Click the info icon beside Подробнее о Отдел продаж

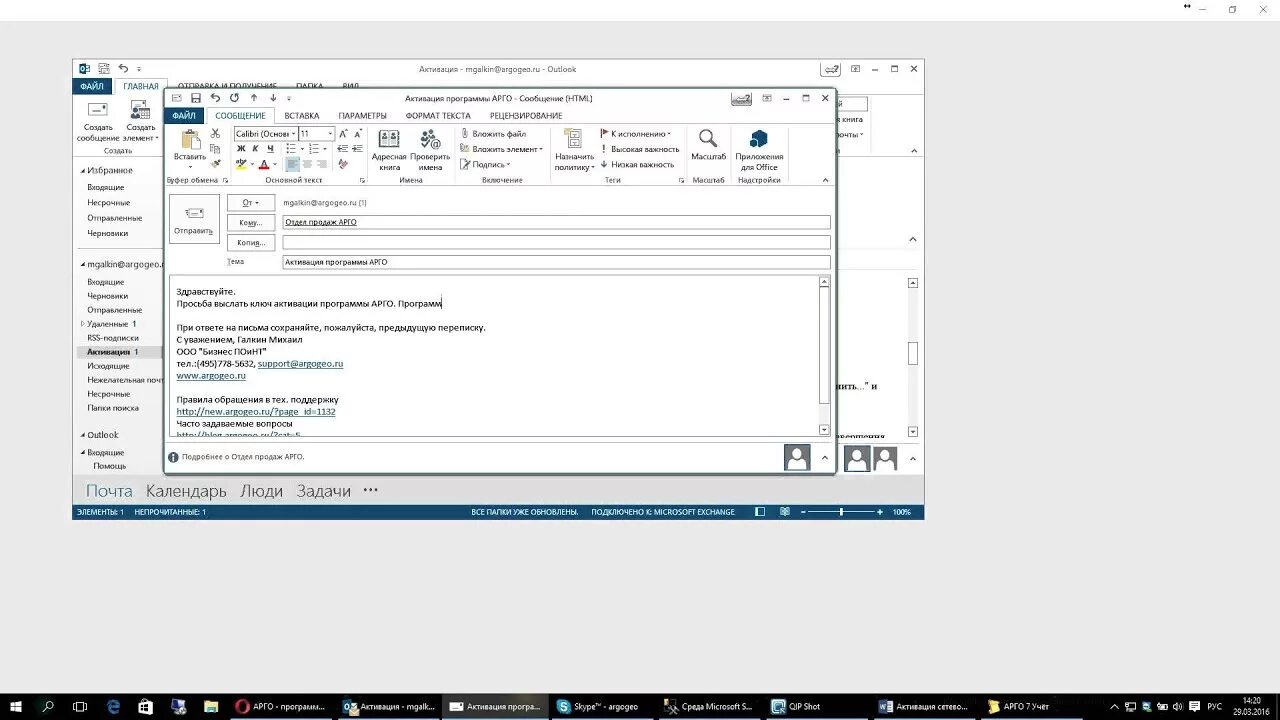(x=173, y=457)
